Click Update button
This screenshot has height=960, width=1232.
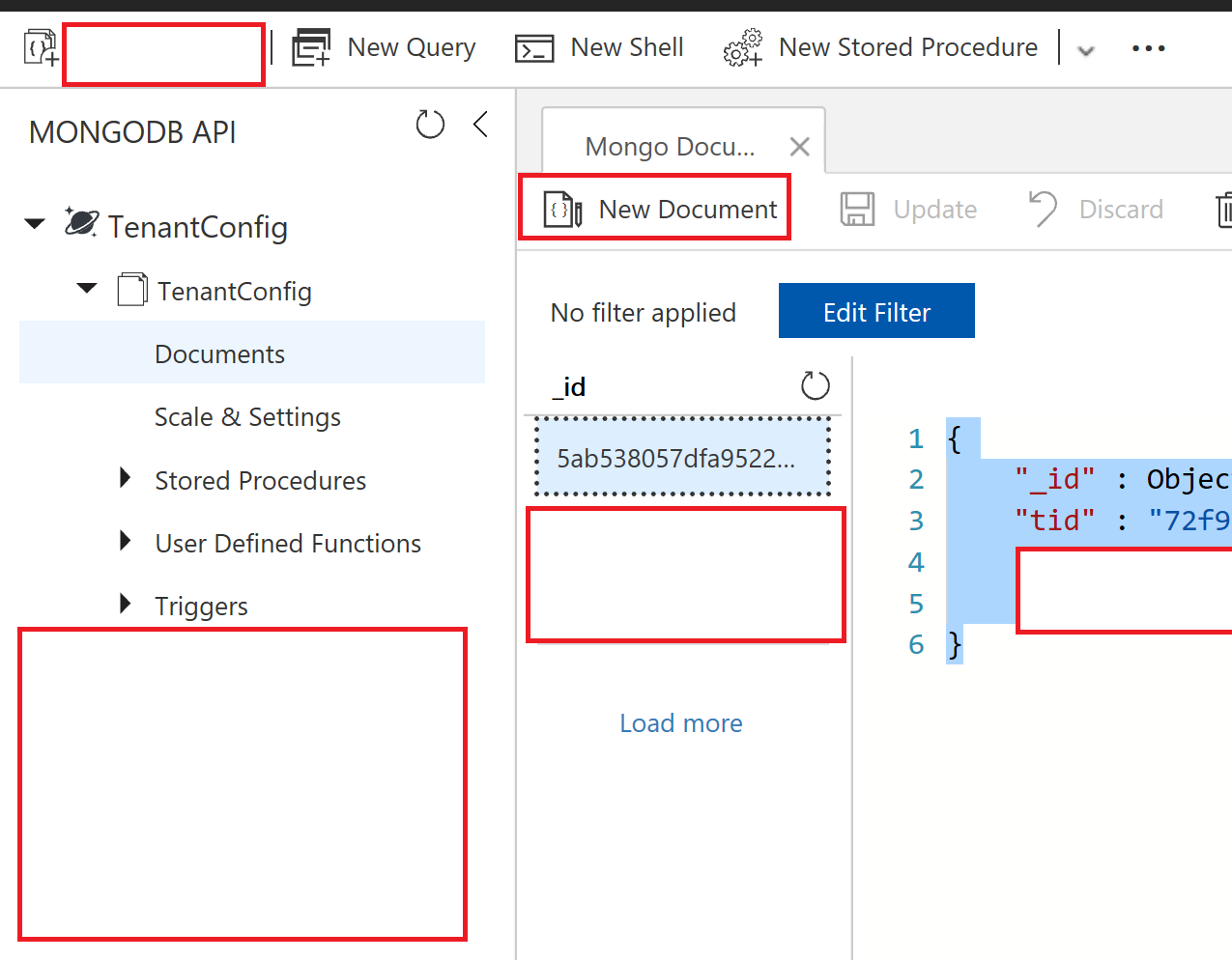click(908, 210)
